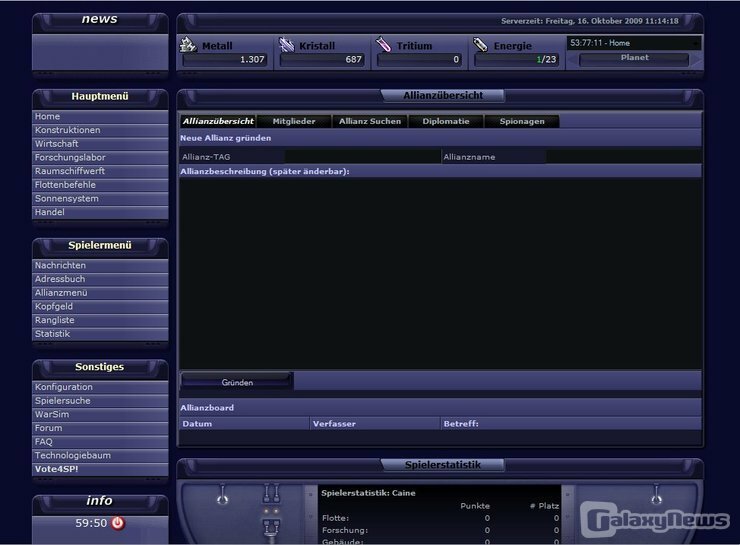The image size is (740, 545).
Task: Open Kopfgeld page
Action: 100,307
